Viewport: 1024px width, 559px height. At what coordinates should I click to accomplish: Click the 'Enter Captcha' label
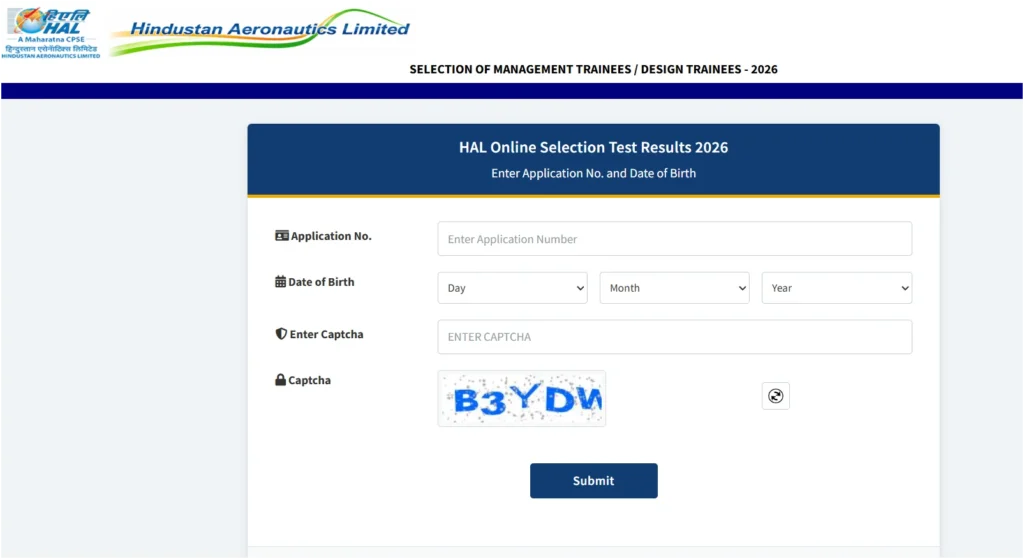327,334
